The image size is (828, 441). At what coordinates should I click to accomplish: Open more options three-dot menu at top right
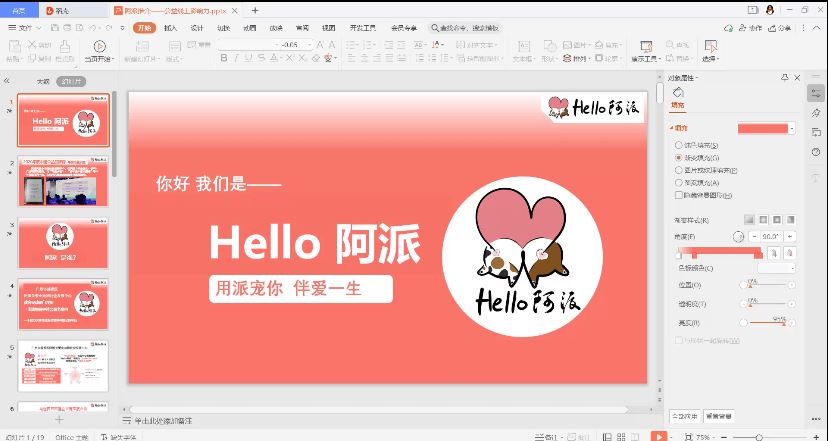click(804, 27)
